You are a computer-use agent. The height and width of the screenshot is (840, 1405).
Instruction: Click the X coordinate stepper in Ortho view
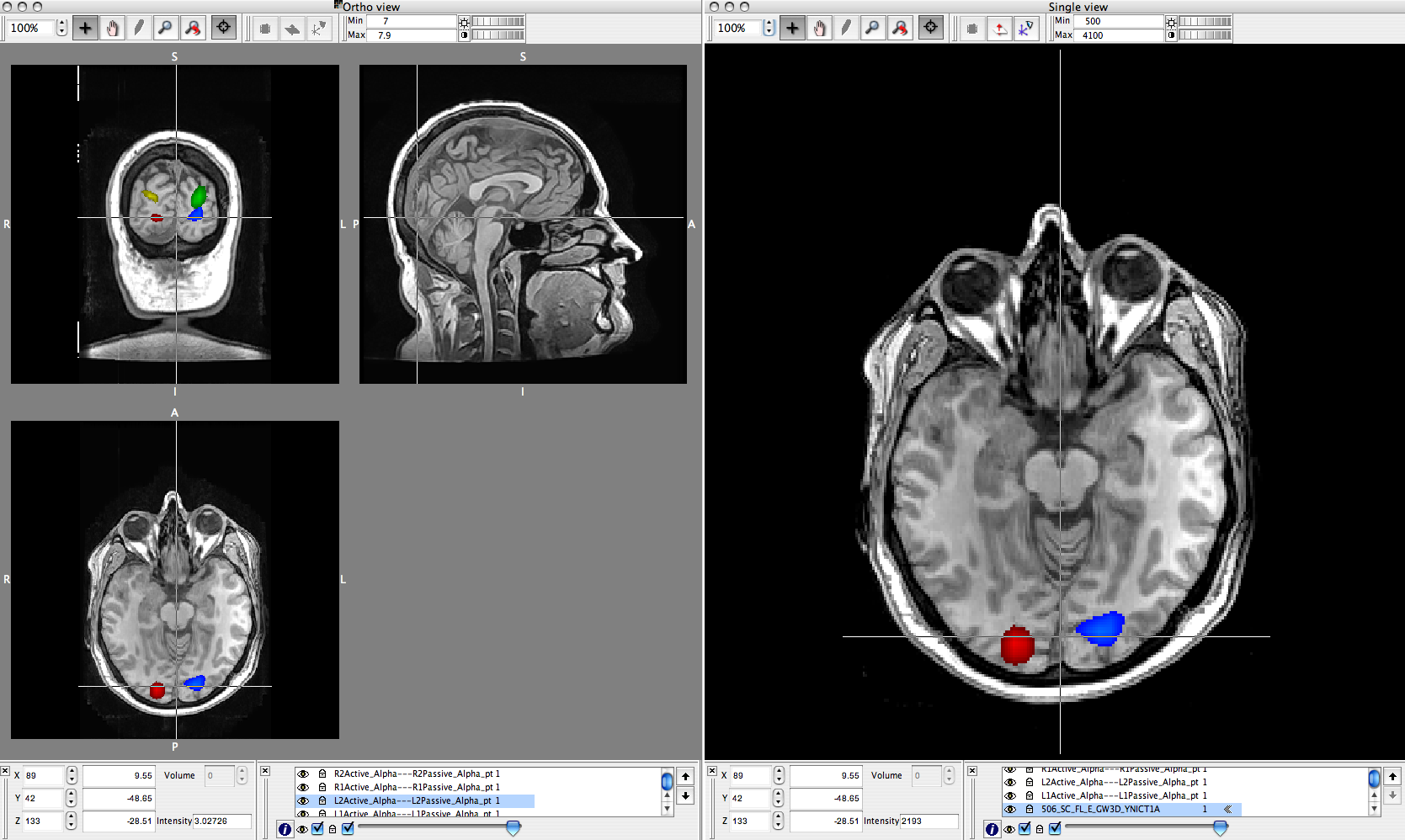click(72, 775)
